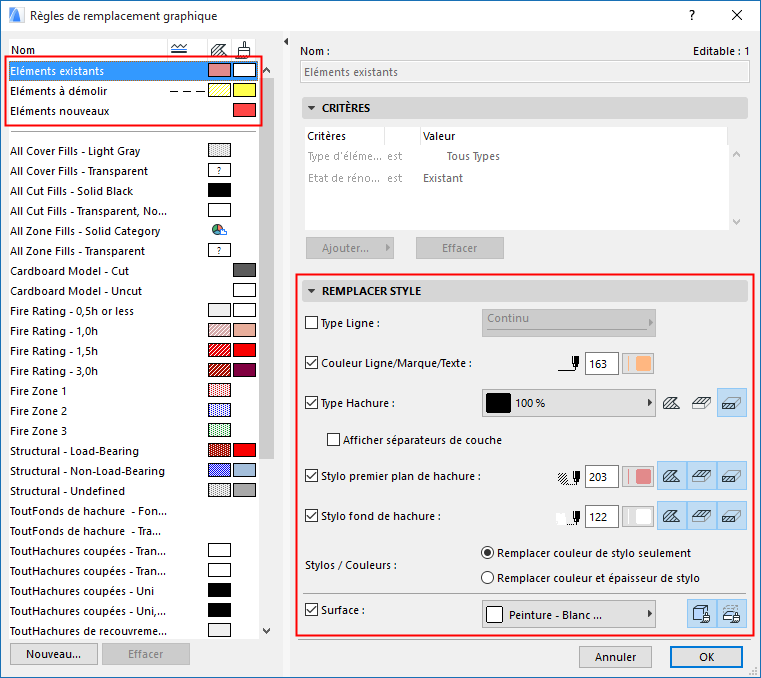Image resolution: width=761 pixels, height=678 pixels.
Task: Click the fill hatch column header icon
Action: [x=219, y=50]
